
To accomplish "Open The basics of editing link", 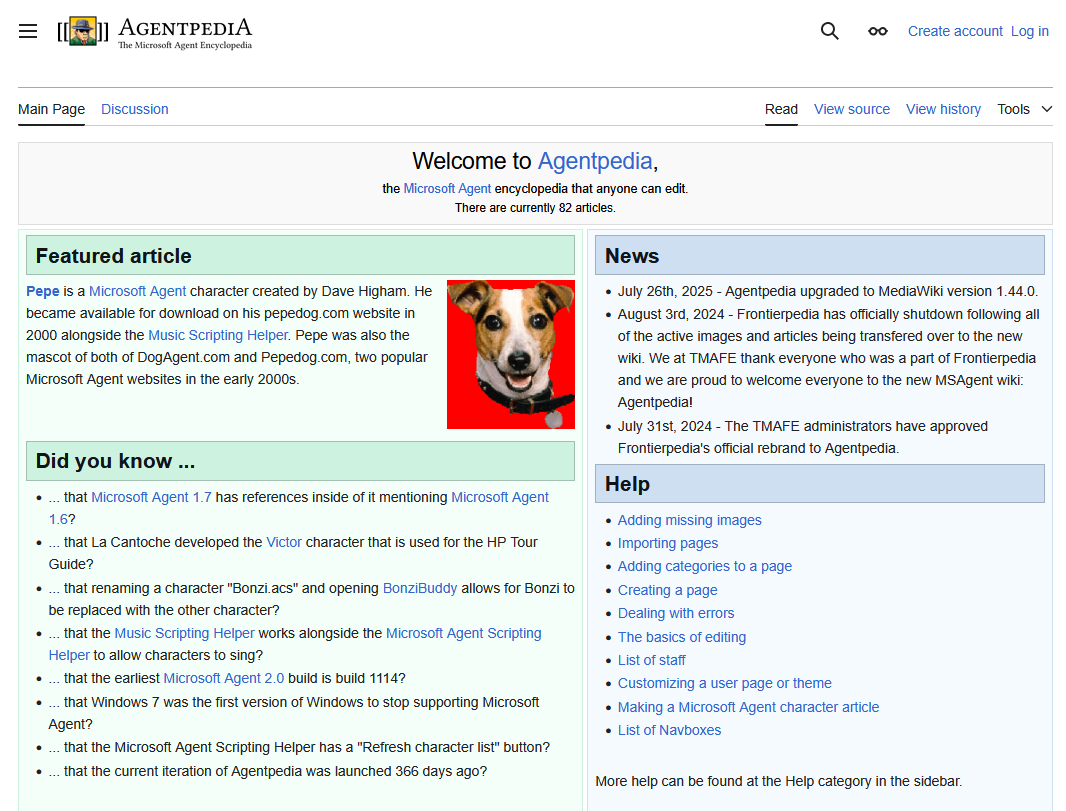I will tap(682, 637).
